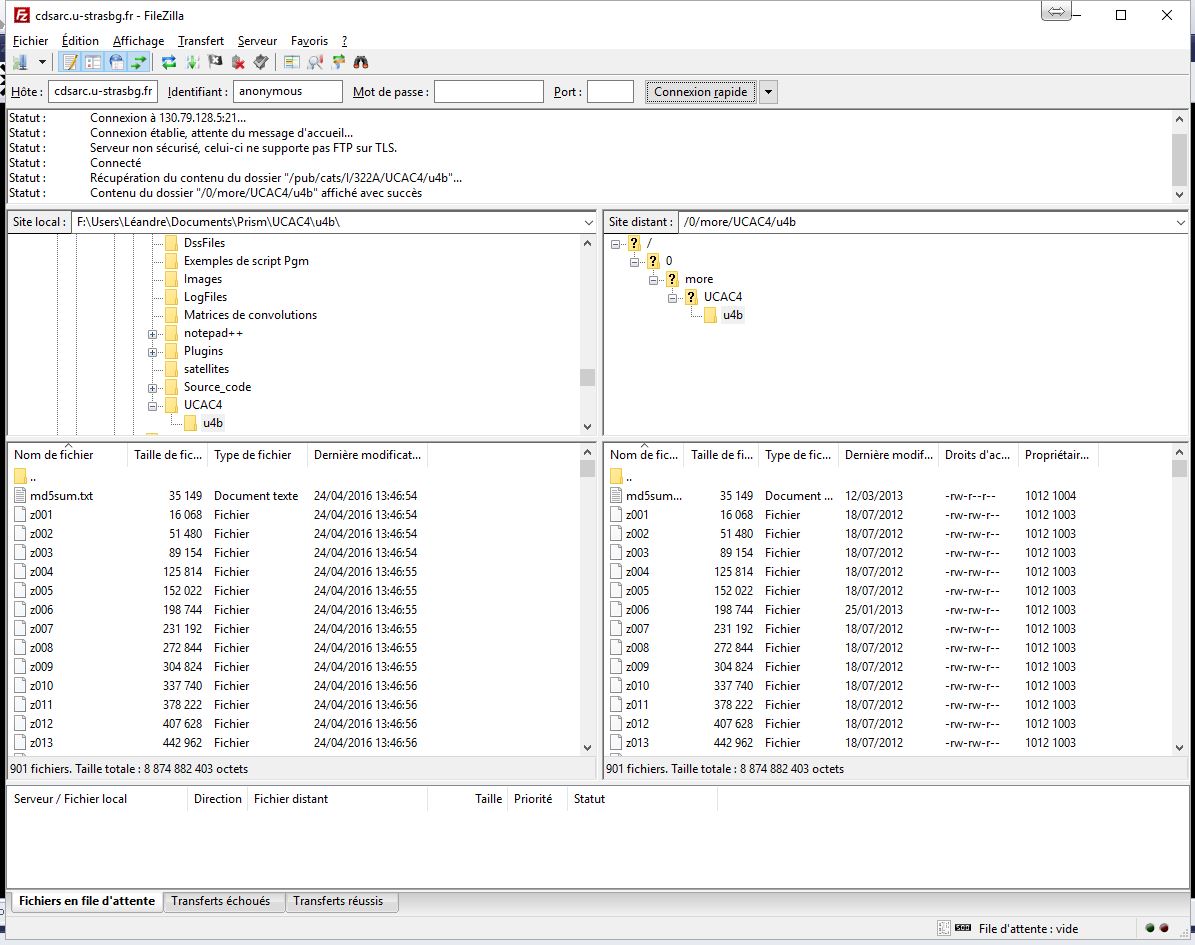Switch to the Transferts échoués tab
Viewport: 1195px width, 945px height.
[x=220, y=901]
